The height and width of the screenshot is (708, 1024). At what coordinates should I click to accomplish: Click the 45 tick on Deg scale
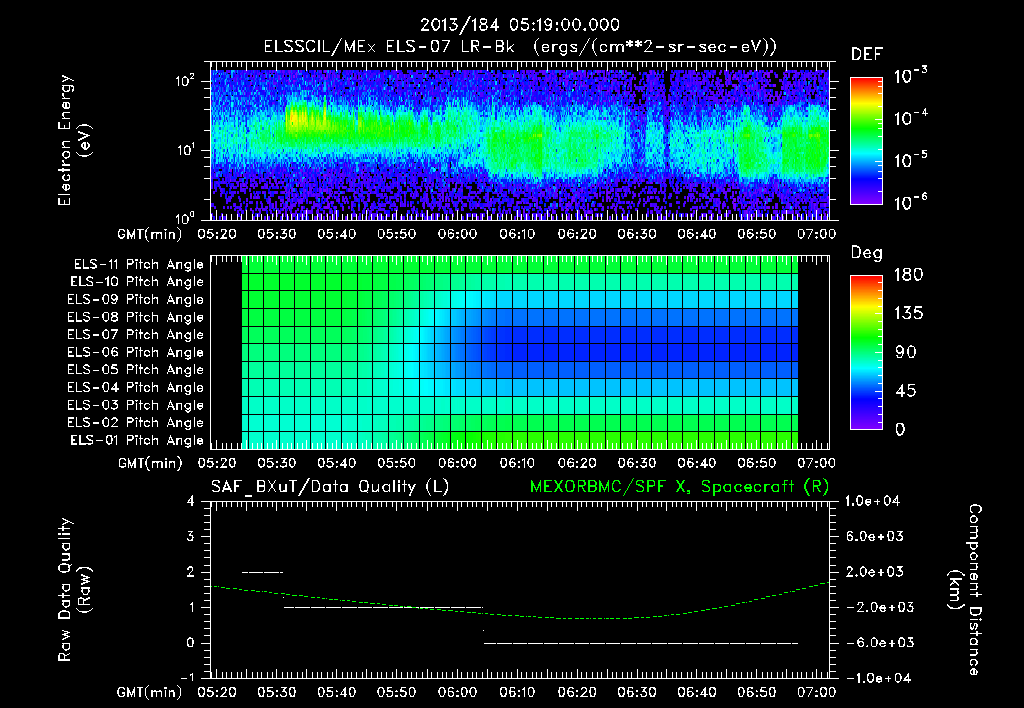[x=904, y=391]
